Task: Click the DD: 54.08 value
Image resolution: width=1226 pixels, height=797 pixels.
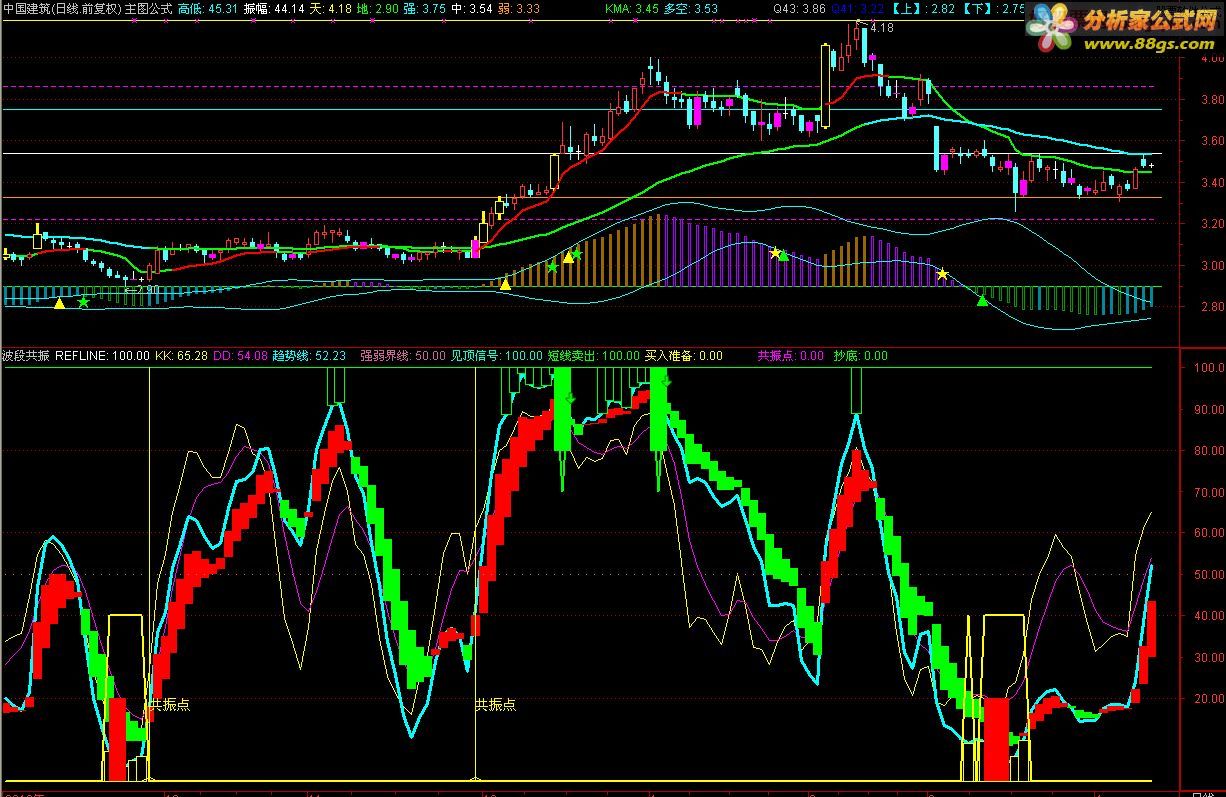Action: [240, 355]
